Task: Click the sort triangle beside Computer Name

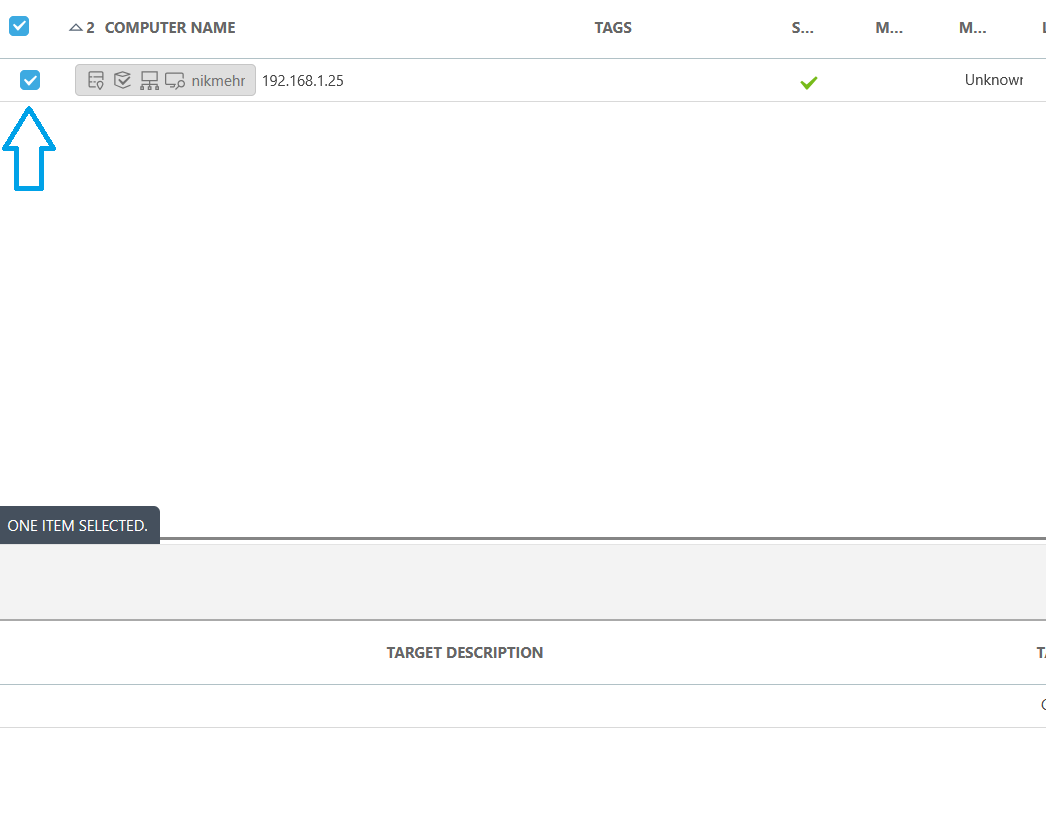Action: (x=75, y=28)
